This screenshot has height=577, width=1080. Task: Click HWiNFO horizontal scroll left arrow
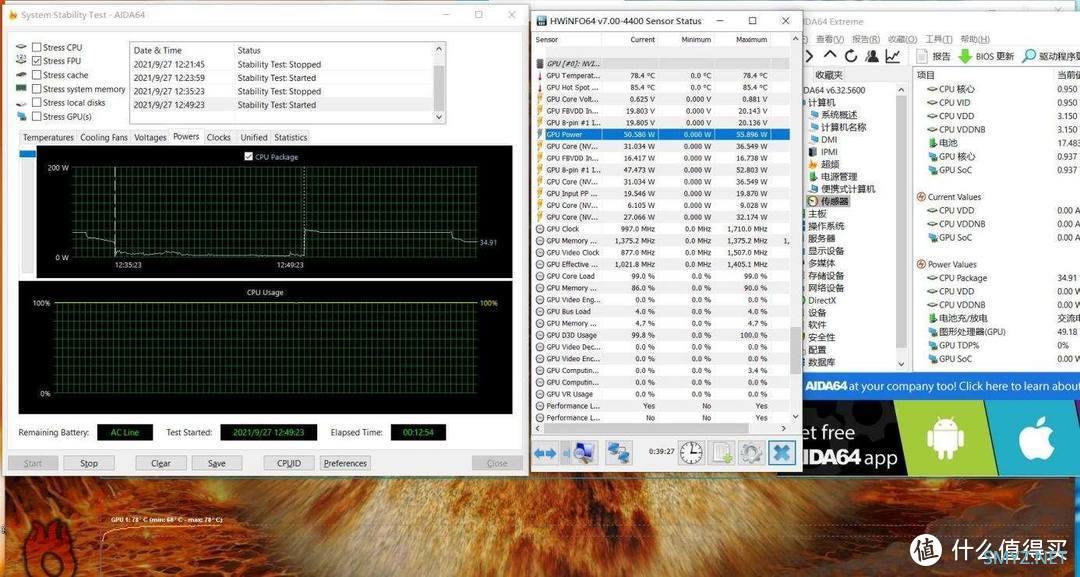click(x=539, y=428)
